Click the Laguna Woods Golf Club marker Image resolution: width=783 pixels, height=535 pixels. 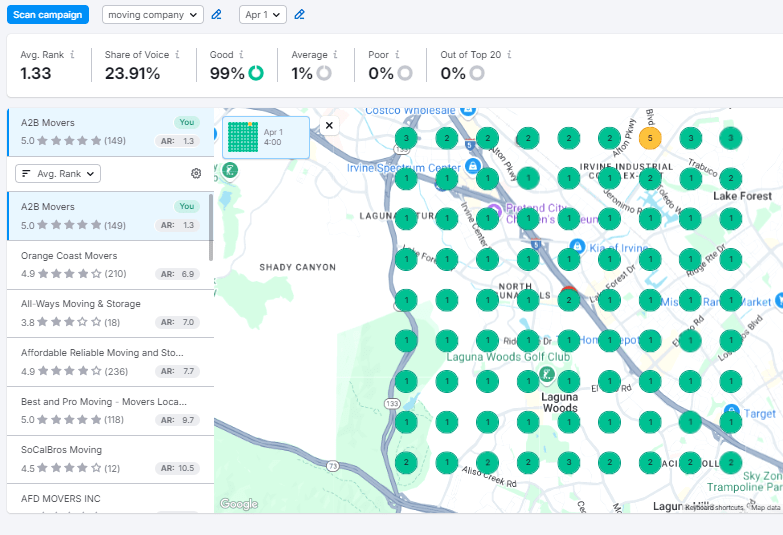click(x=547, y=373)
